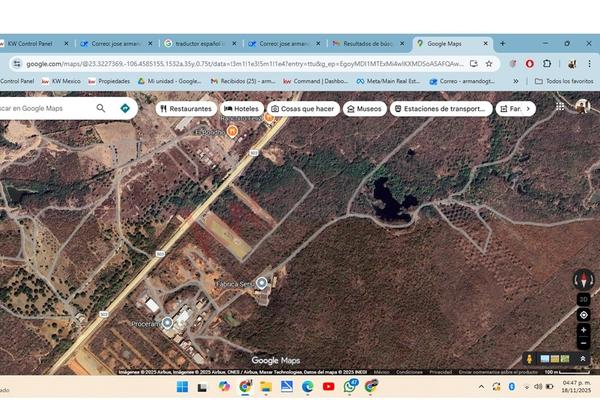Click the Fábrica Sens map marker
Image resolution: width=600 pixels, height=400 pixels.
pyautogui.click(x=262, y=284)
